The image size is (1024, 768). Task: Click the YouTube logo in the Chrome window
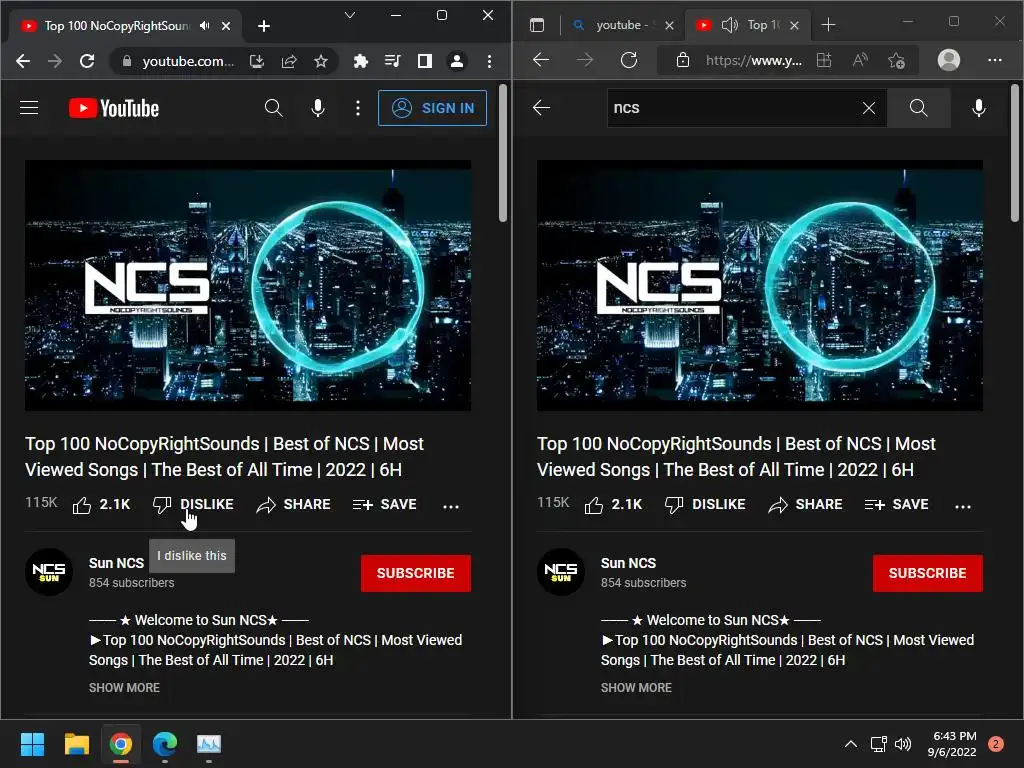tap(114, 108)
